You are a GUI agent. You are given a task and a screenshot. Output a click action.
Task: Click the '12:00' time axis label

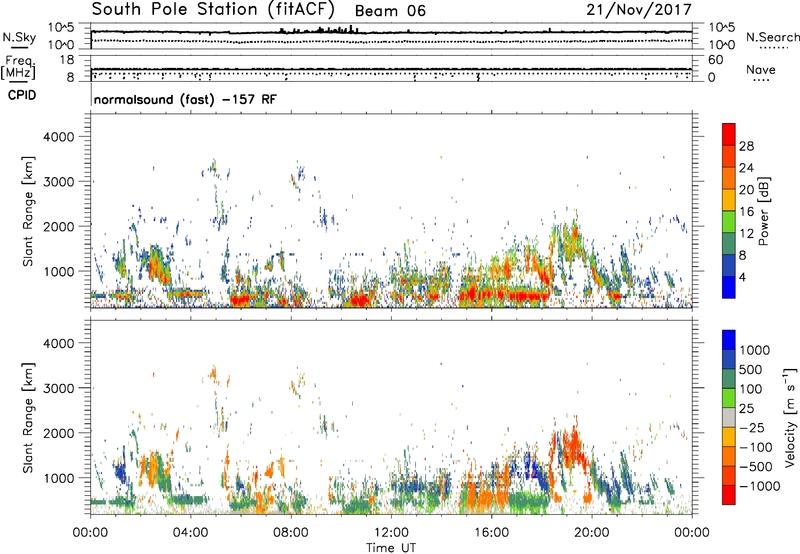391,533
